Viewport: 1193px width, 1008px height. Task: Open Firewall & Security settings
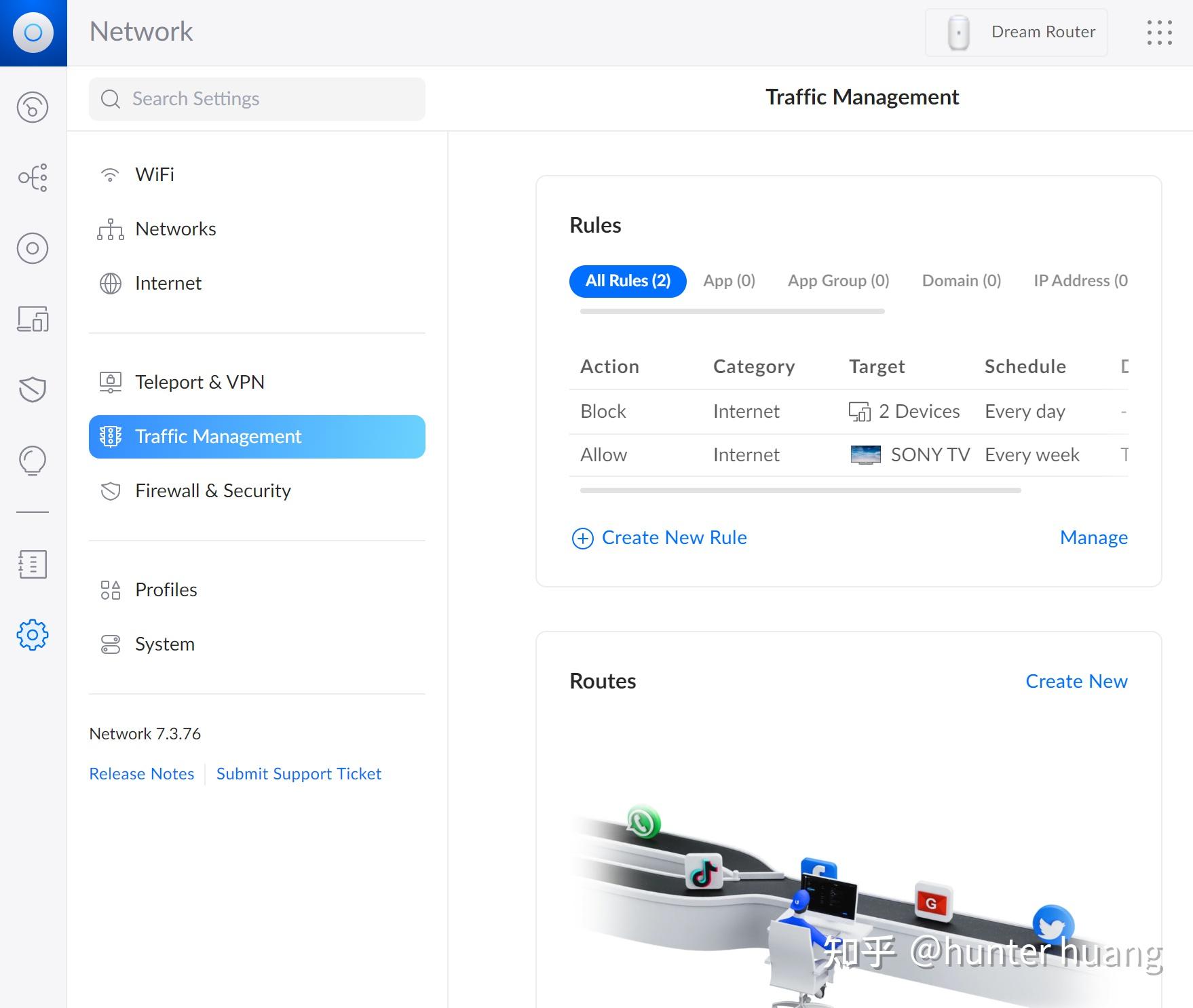257,491
